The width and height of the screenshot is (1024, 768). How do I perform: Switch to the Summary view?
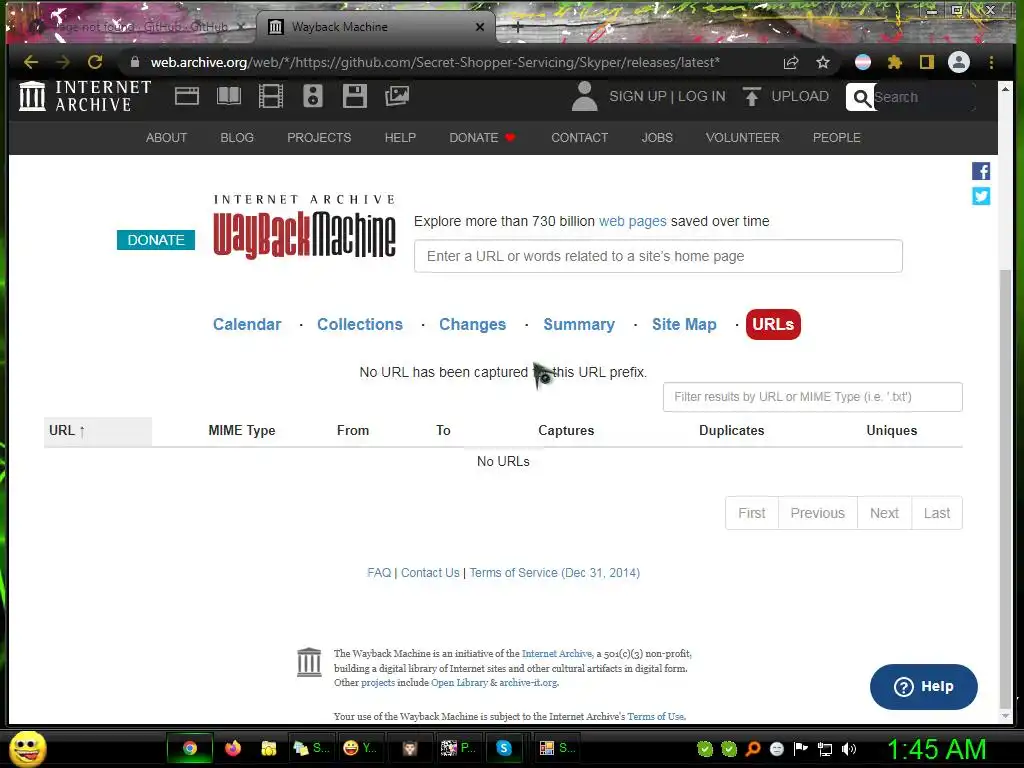579,325
